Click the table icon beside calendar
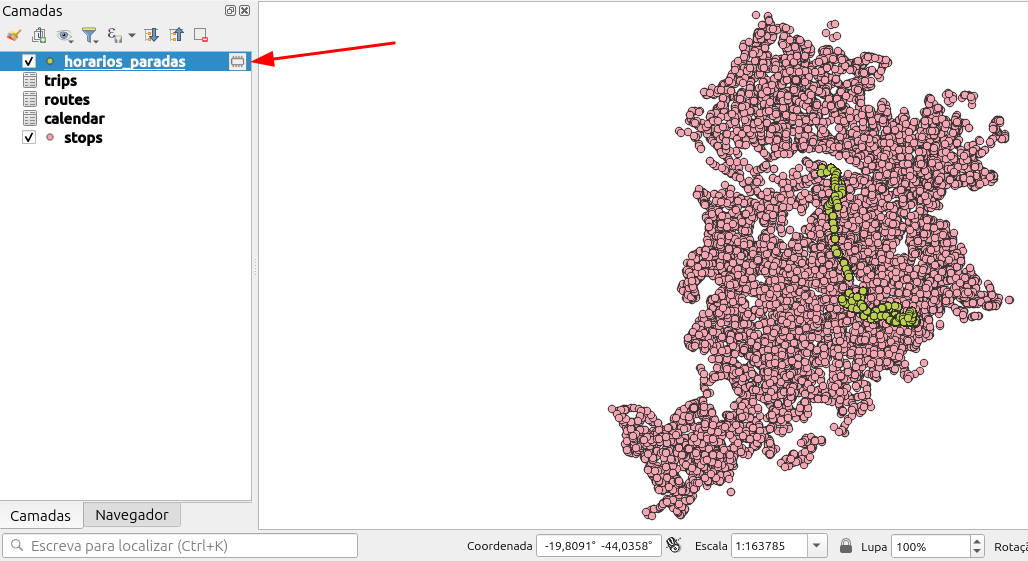 point(30,118)
